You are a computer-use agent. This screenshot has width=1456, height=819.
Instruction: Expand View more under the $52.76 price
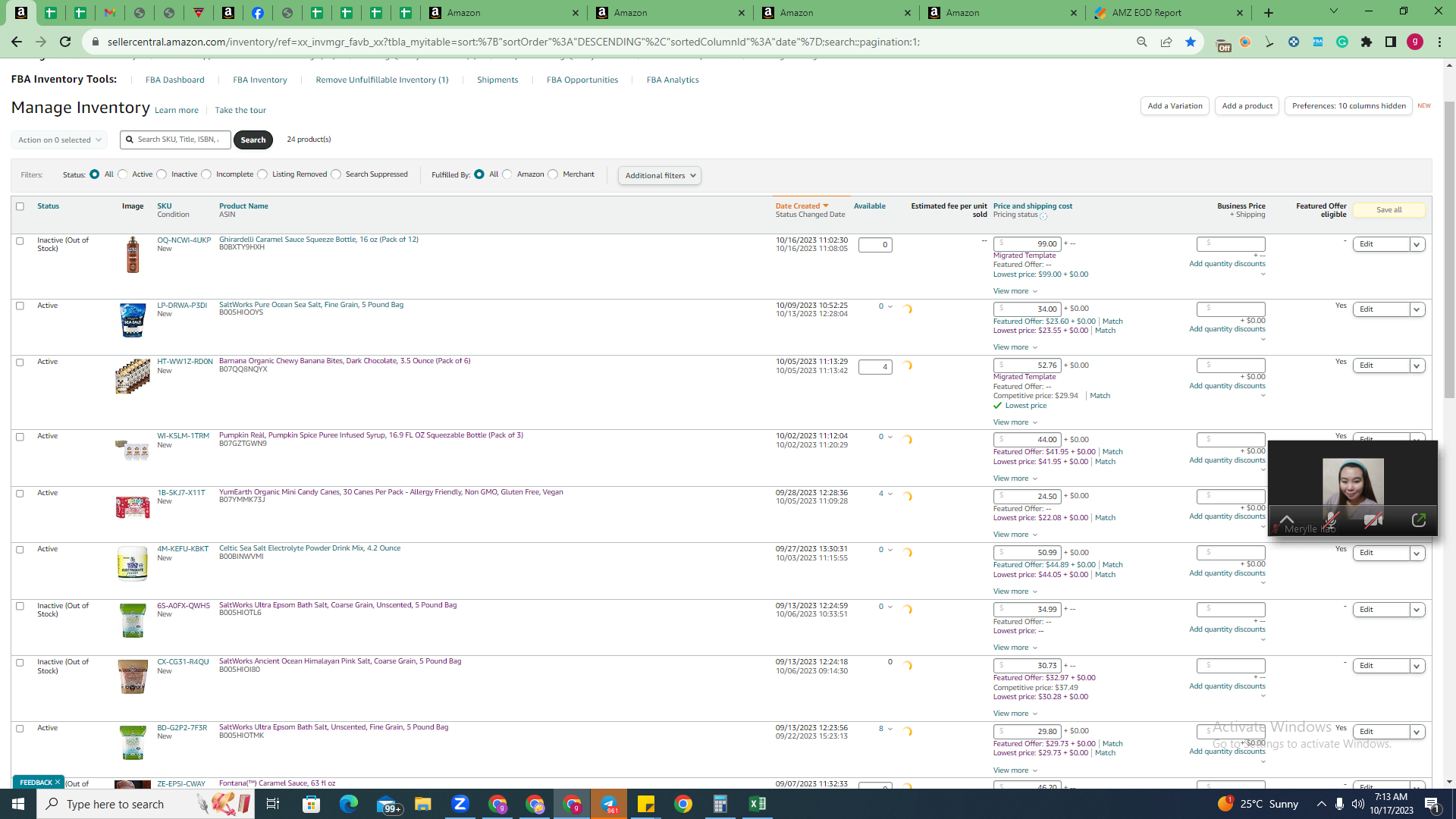pos(1015,422)
